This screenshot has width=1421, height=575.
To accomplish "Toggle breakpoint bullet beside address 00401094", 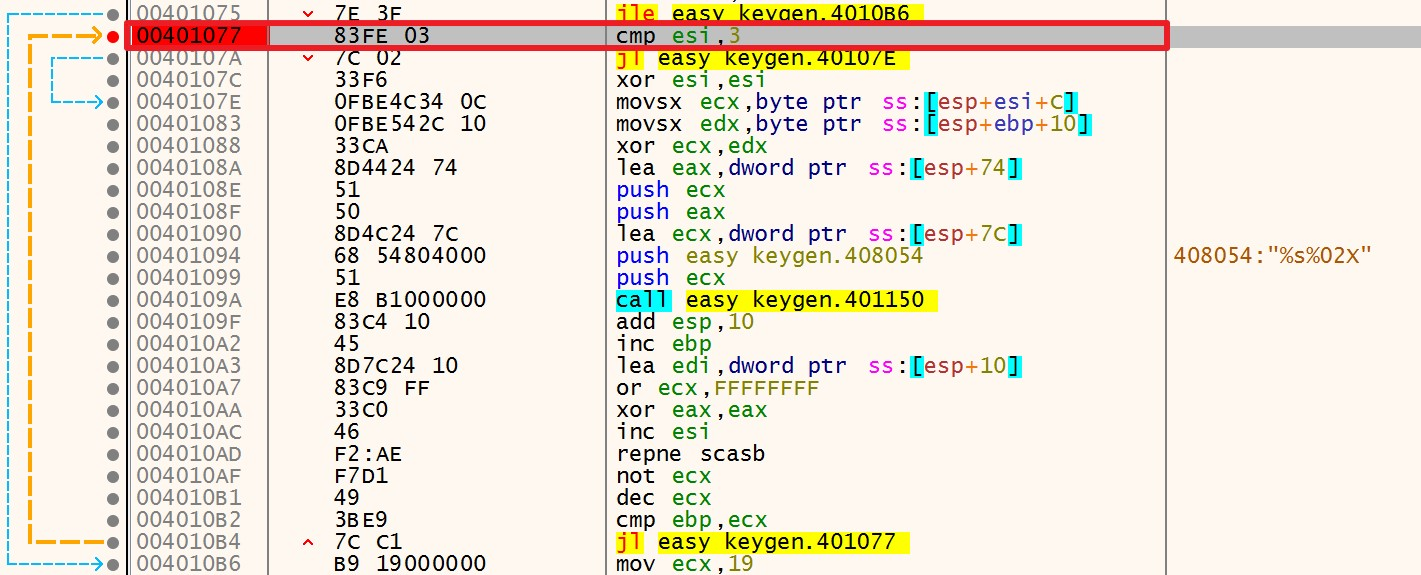I will click(x=113, y=256).
